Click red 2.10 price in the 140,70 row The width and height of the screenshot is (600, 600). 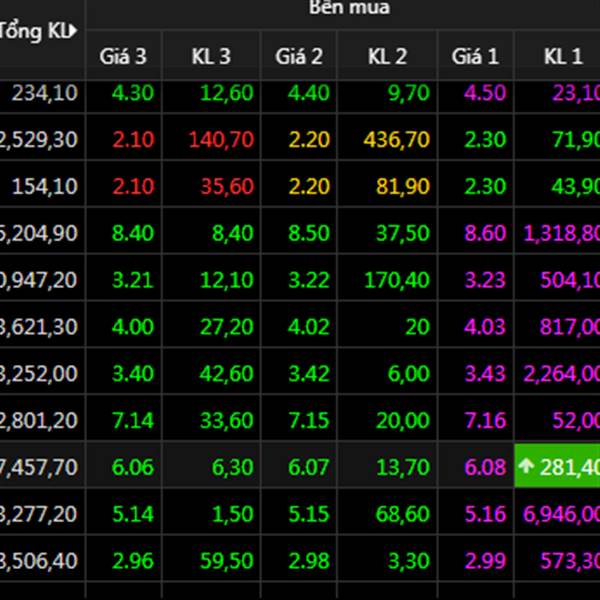point(134,139)
